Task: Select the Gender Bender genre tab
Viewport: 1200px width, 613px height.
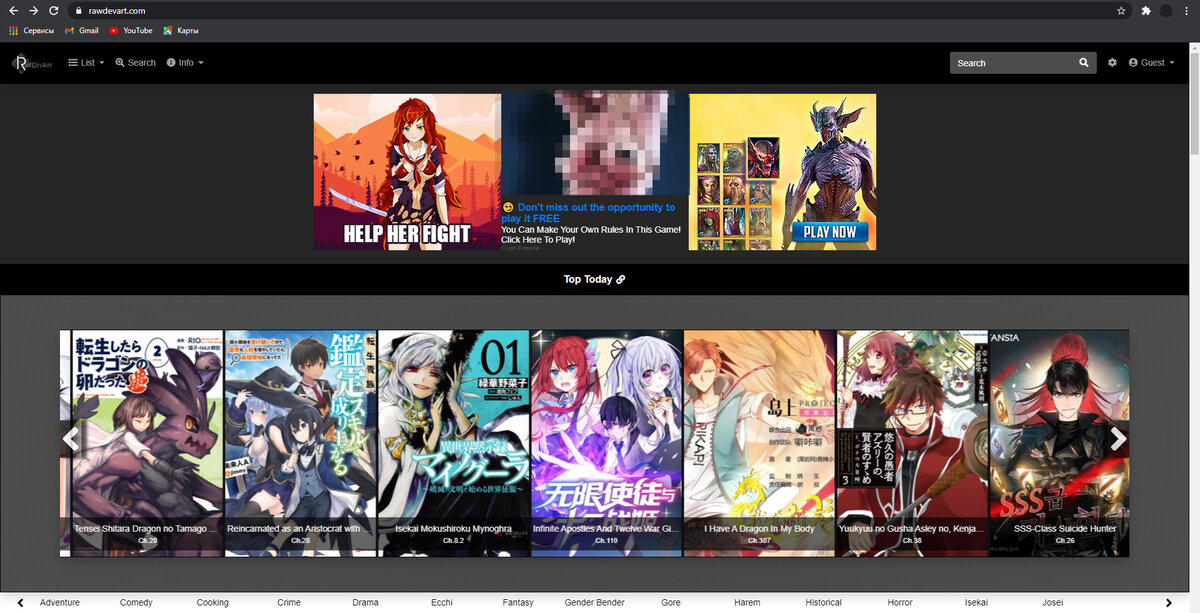Action: pos(594,603)
